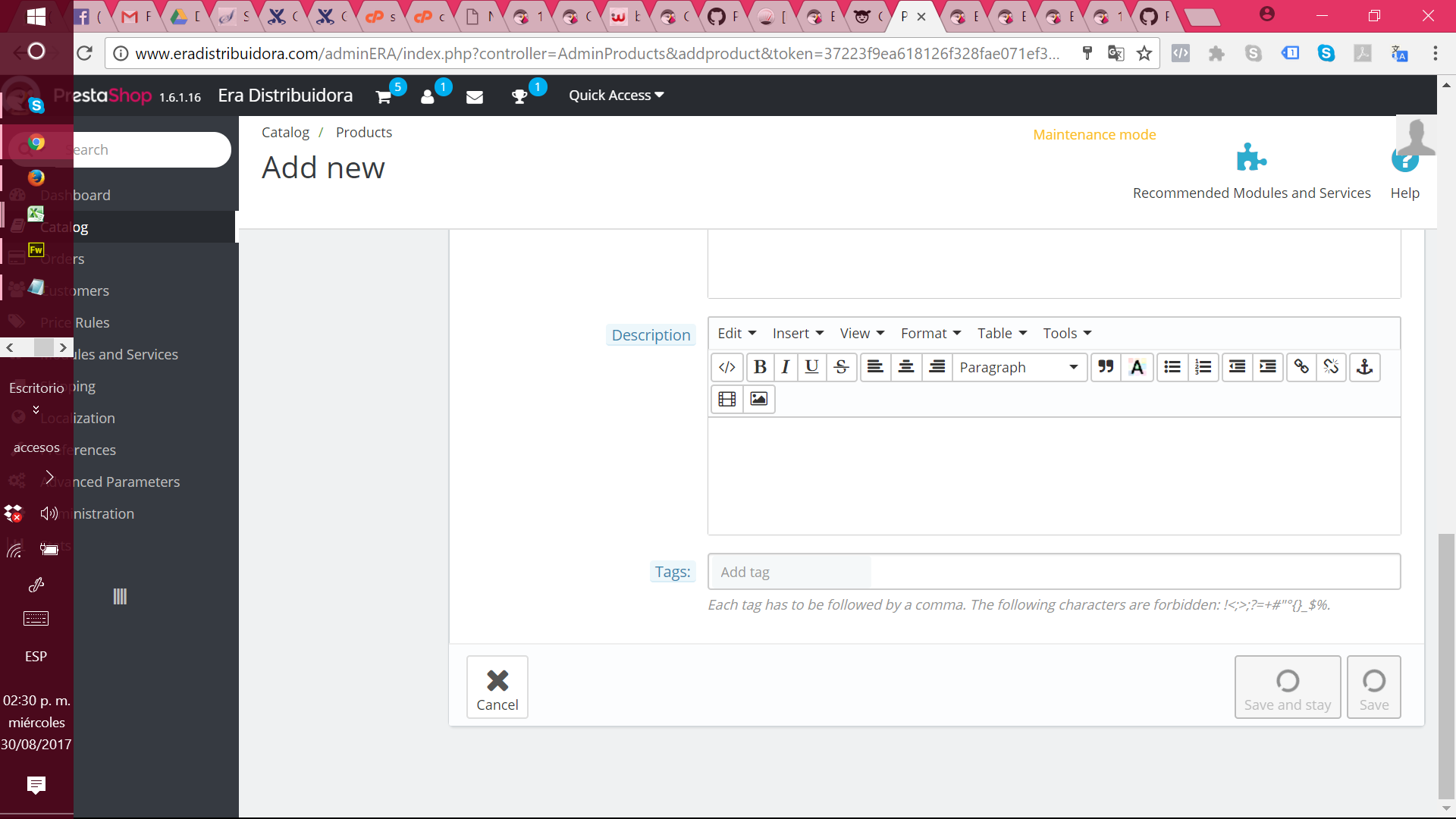Click the Cancel button
1456x819 pixels.
pyautogui.click(x=497, y=687)
